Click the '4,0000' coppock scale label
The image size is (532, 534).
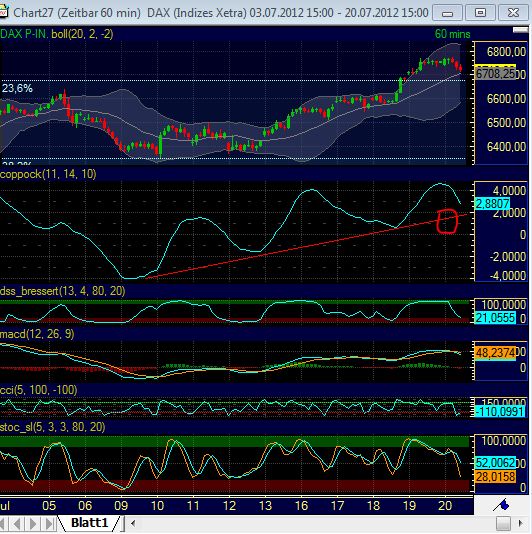pos(509,191)
